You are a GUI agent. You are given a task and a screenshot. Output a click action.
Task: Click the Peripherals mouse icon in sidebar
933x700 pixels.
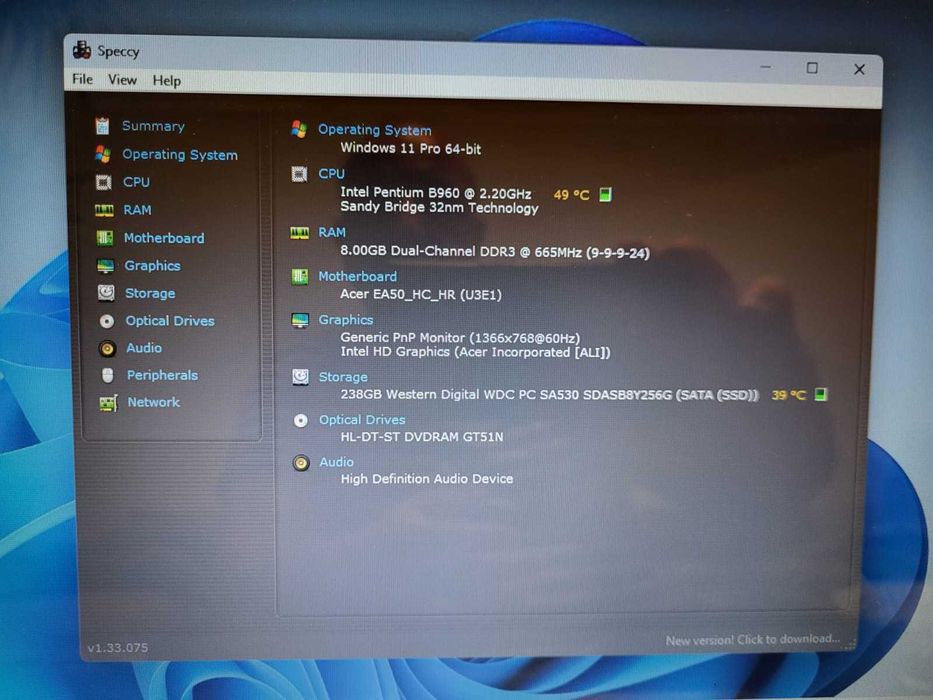[x=108, y=375]
